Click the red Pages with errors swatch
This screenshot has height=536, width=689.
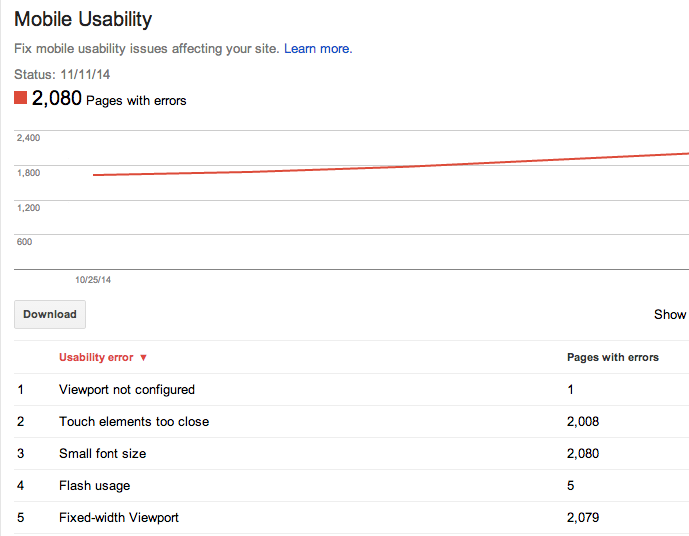[21, 98]
